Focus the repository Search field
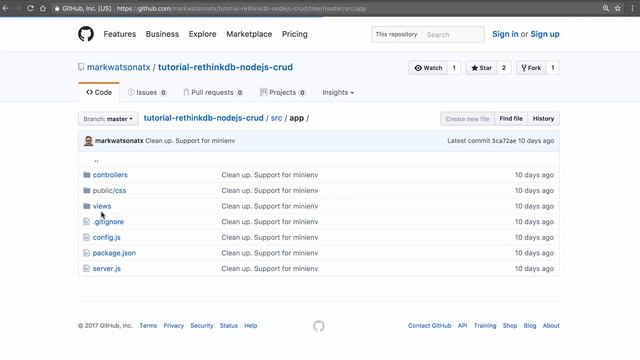The image size is (640, 360). (453, 35)
